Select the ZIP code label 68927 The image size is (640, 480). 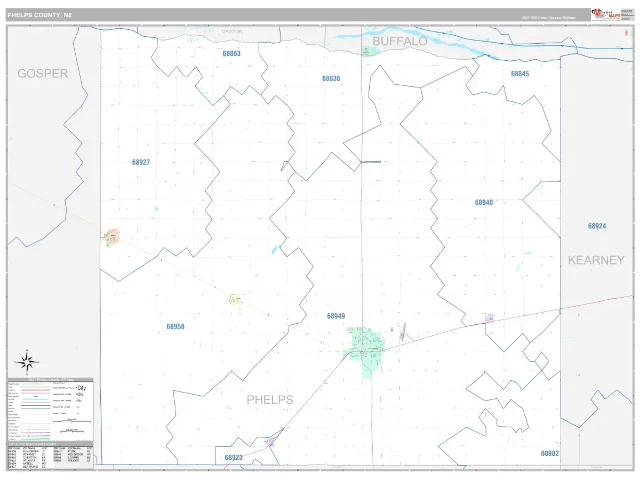[141, 162]
